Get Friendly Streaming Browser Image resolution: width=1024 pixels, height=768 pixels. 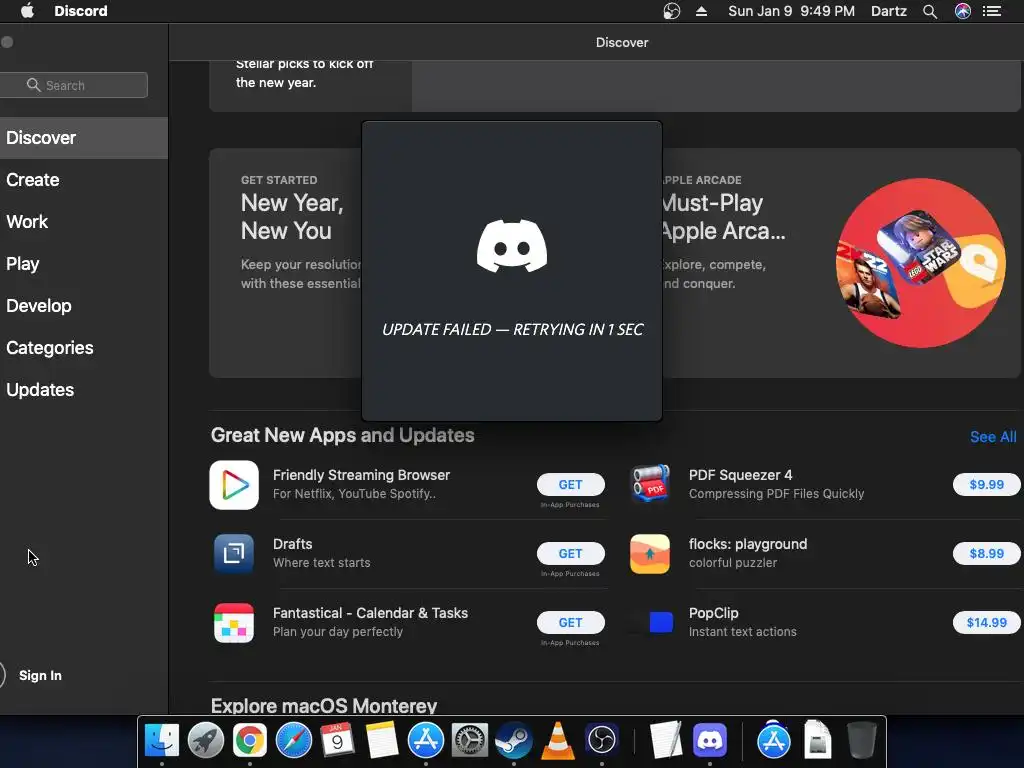pos(571,485)
